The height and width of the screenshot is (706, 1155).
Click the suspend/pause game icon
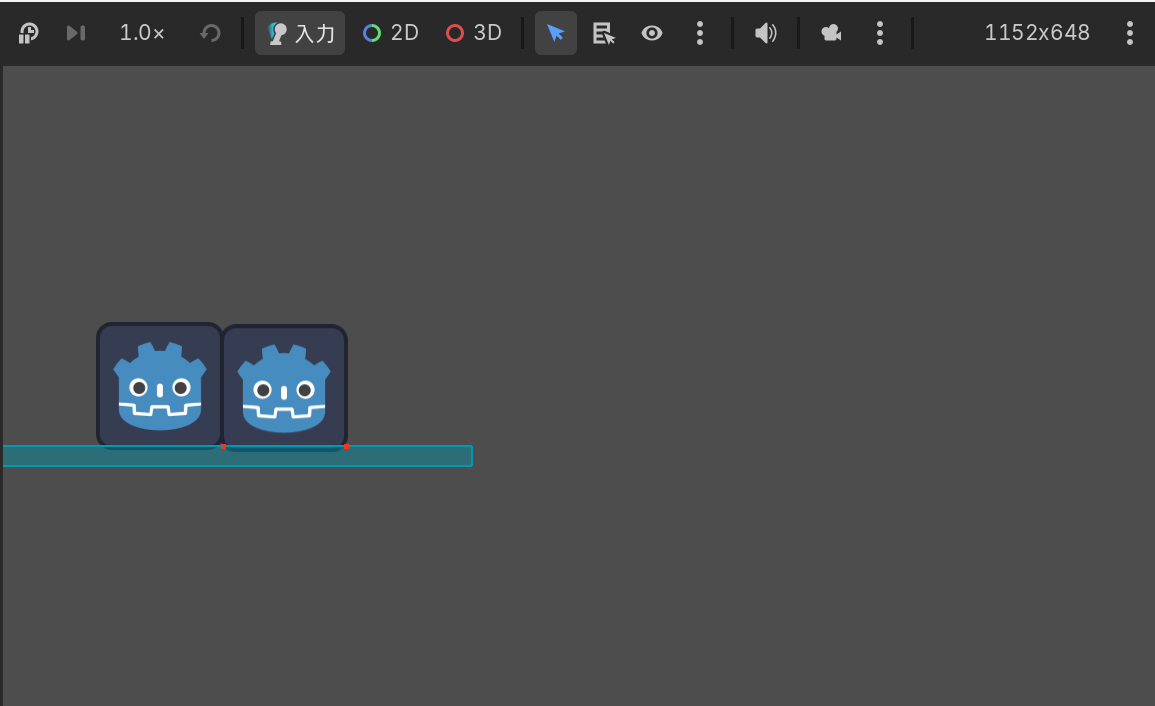point(28,33)
